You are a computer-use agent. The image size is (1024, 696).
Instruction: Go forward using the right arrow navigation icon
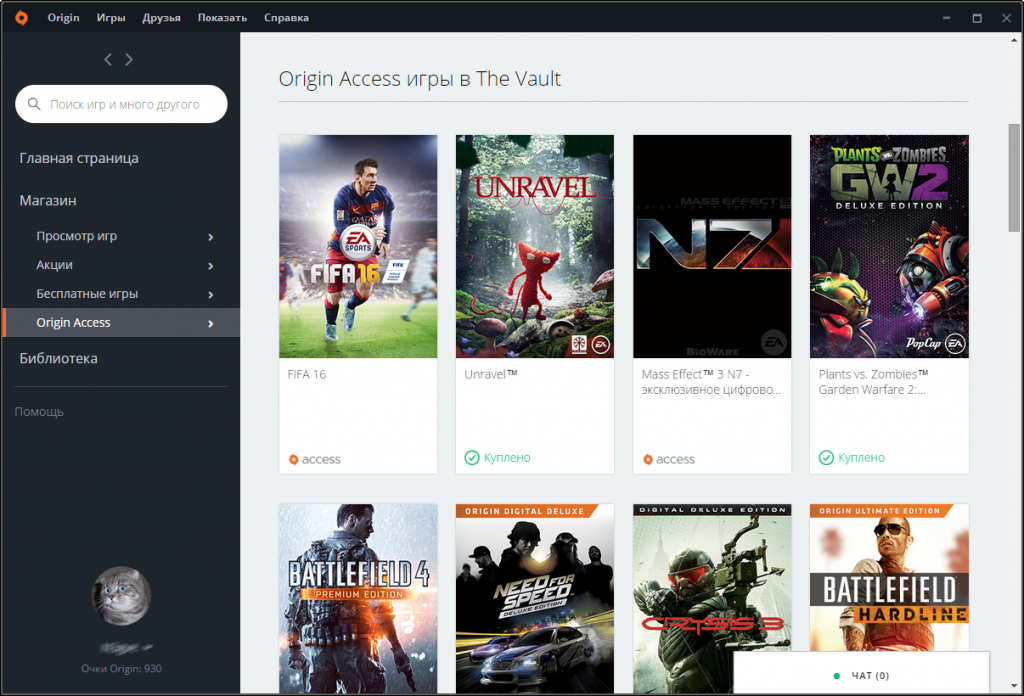129,59
